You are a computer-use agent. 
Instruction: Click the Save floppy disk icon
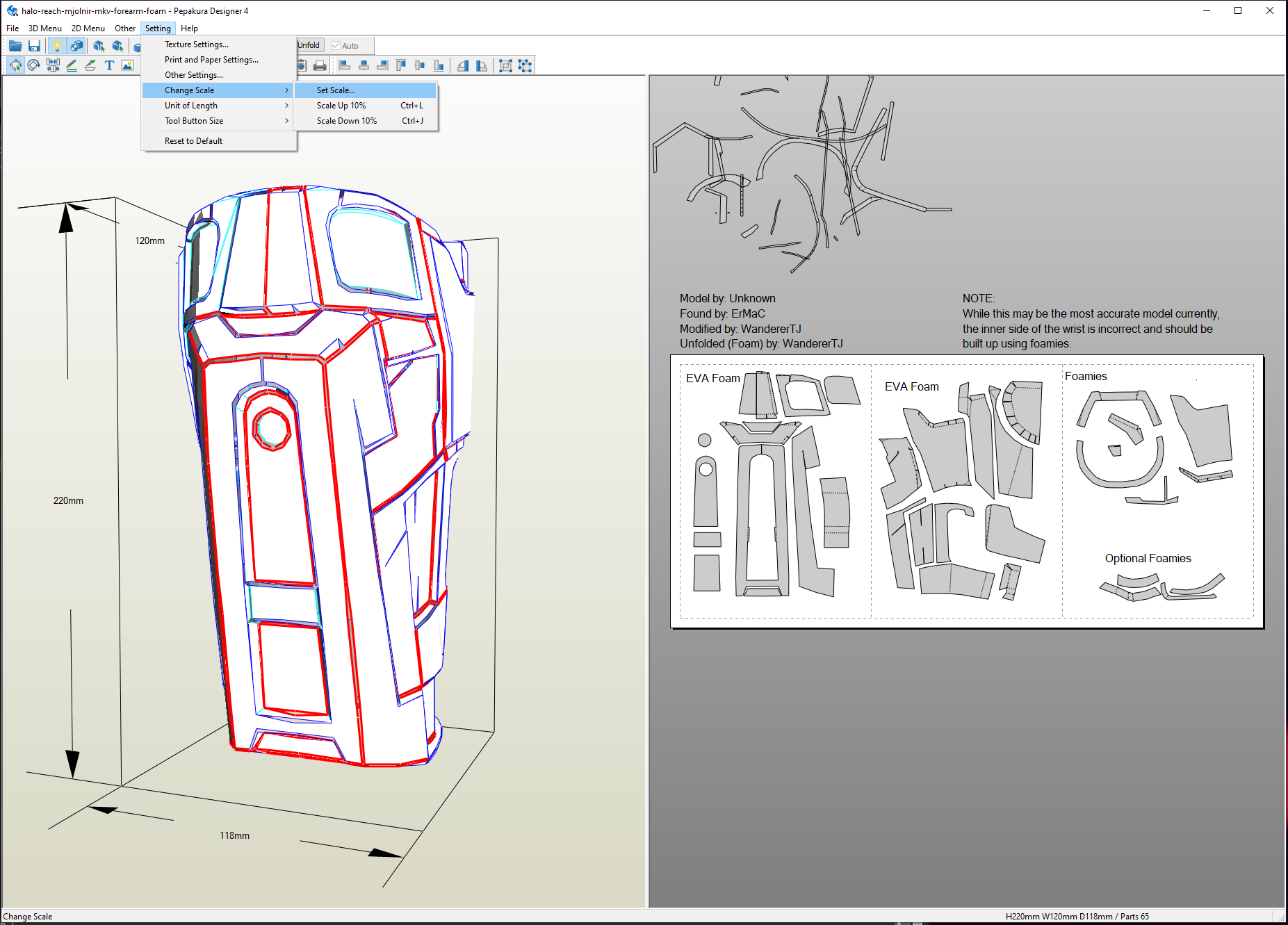pyautogui.click(x=34, y=46)
